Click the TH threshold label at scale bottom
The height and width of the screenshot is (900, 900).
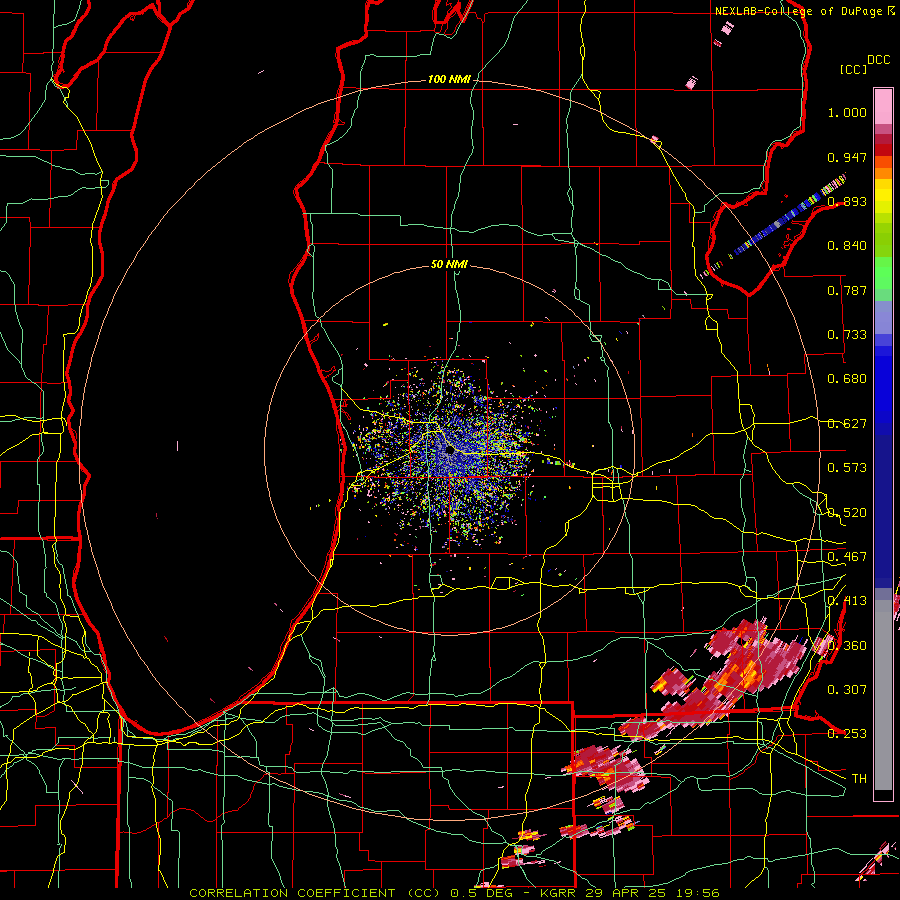[x=859, y=779]
